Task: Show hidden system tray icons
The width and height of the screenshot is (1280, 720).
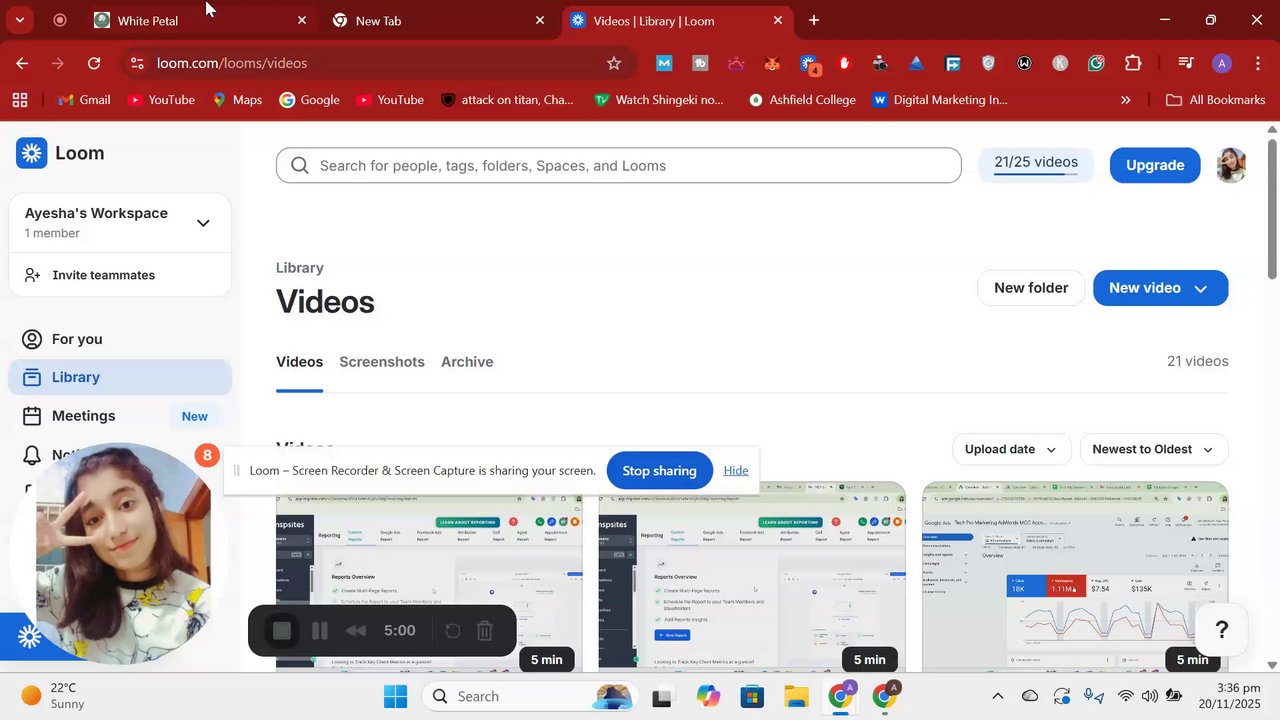Action: tap(997, 696)
